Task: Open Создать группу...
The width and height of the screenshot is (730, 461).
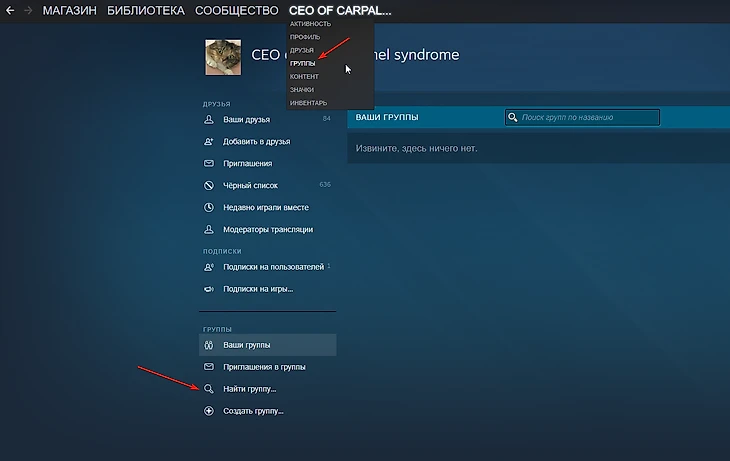Action: [253, 411]
